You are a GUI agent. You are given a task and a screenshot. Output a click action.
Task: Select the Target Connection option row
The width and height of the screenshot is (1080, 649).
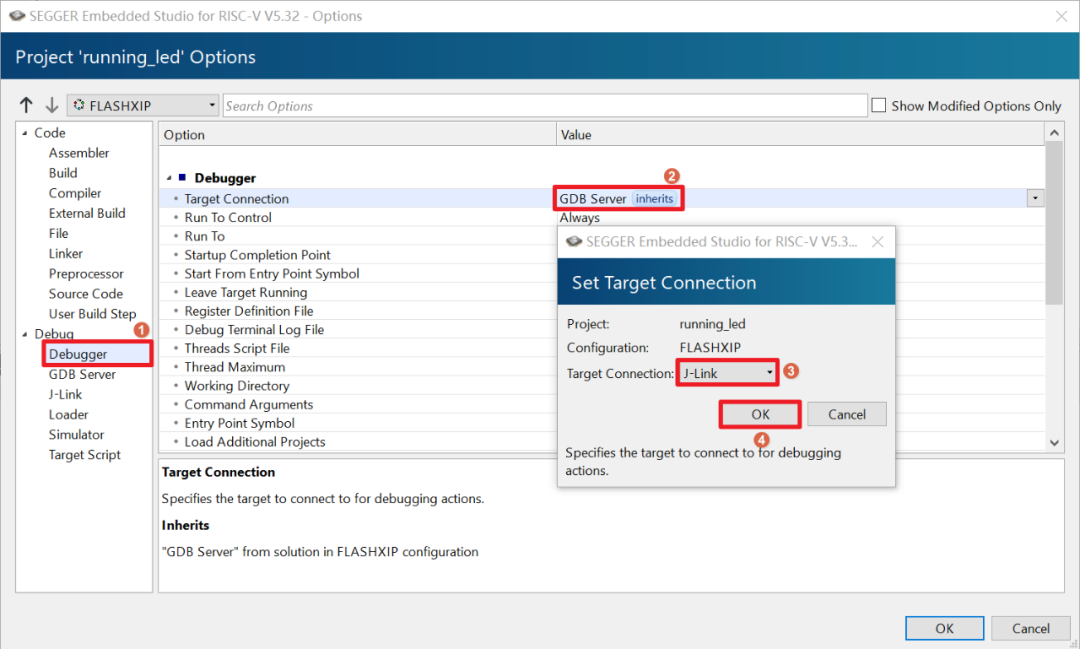point(601,198)
